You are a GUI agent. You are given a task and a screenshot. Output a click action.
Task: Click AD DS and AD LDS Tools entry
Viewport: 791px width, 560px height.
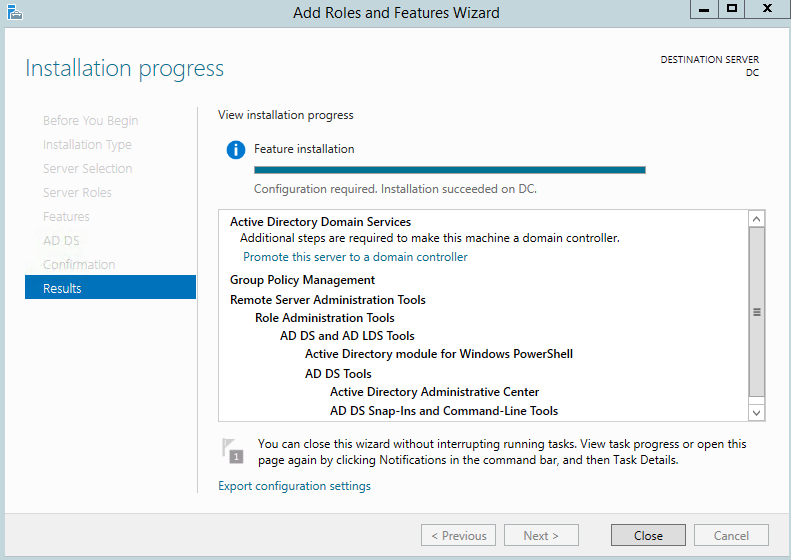(347, 336)
